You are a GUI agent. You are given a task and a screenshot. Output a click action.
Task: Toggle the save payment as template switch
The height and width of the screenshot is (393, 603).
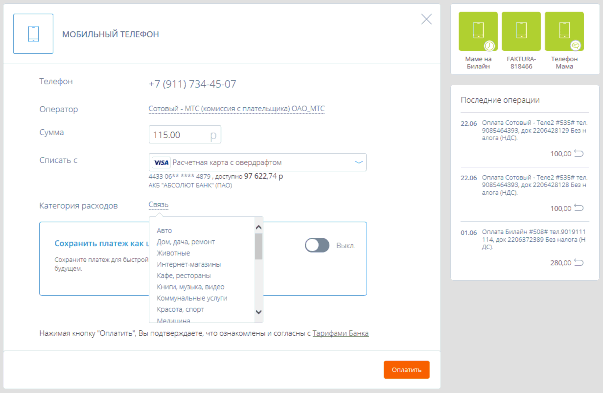coord(317,245)
